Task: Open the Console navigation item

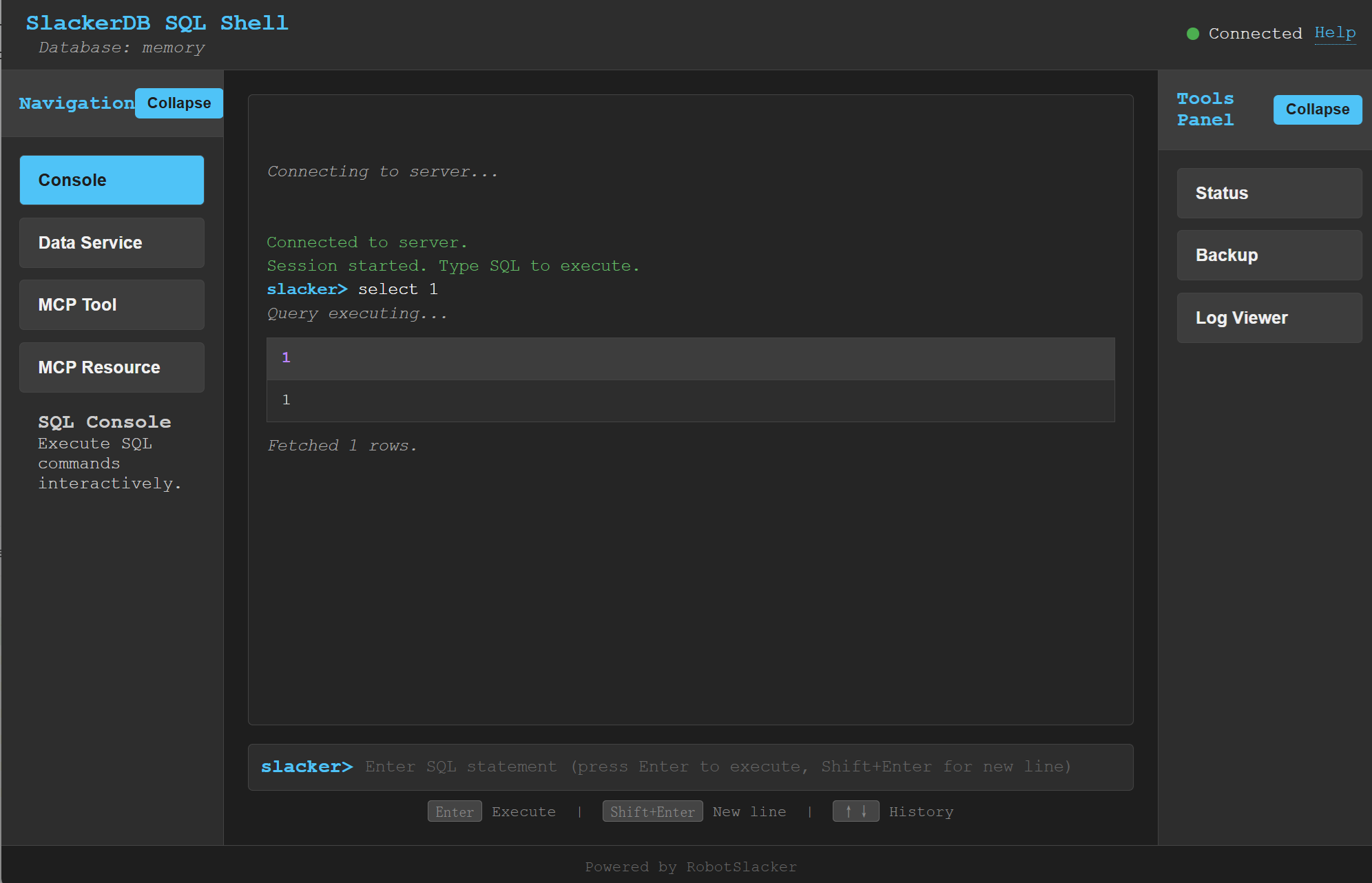Action: point(112,180)
